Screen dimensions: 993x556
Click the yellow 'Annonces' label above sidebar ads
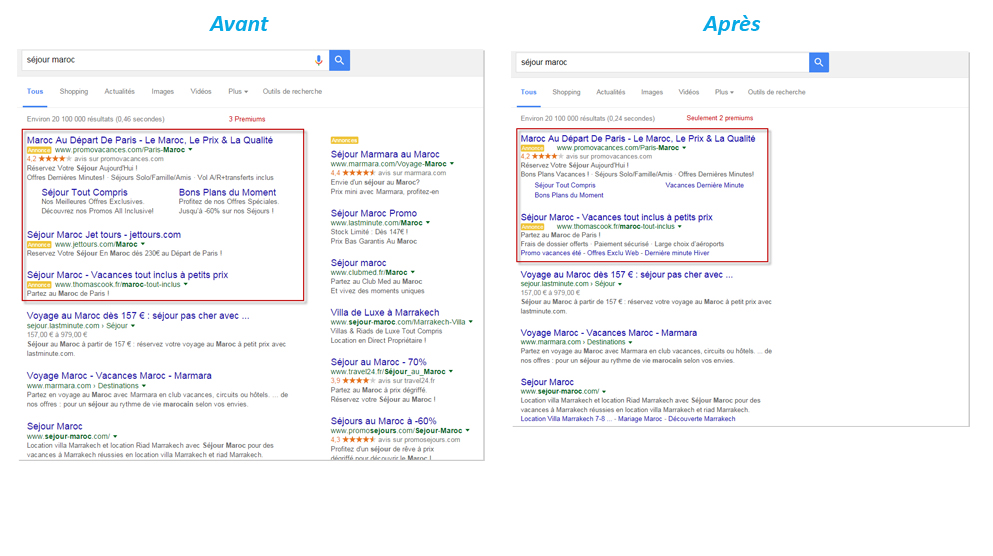(x=345, y=141)
